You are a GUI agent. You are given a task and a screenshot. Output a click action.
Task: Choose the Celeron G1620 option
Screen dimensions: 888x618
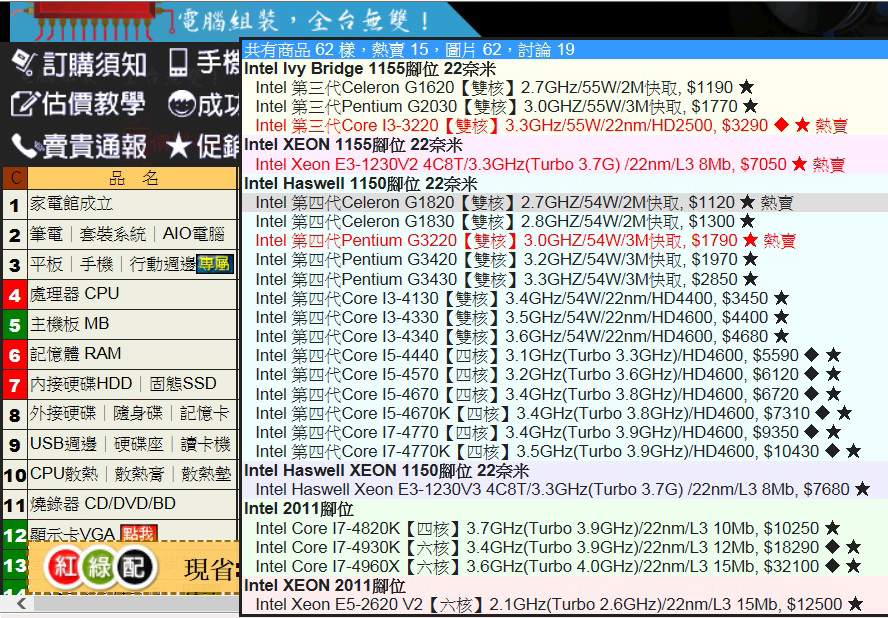click(x=505, y=88)
